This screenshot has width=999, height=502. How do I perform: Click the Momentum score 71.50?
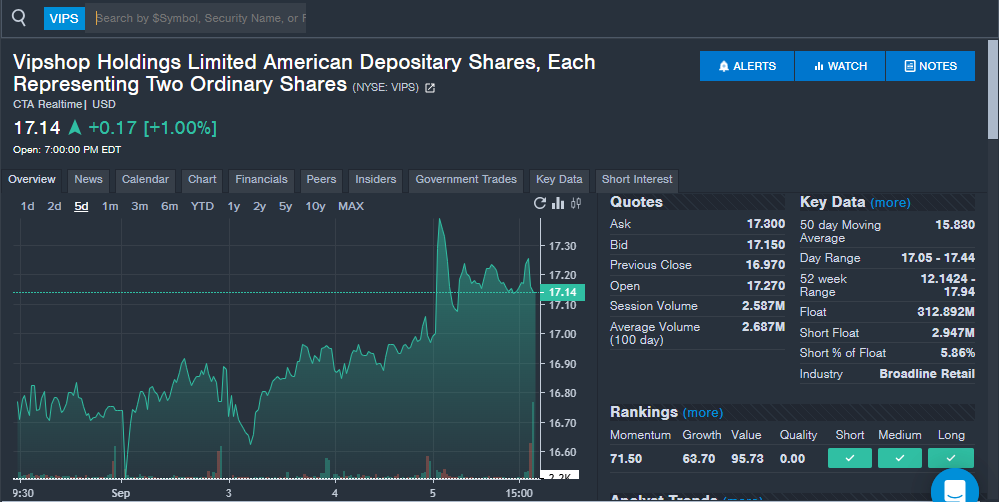tap(626, 459)
